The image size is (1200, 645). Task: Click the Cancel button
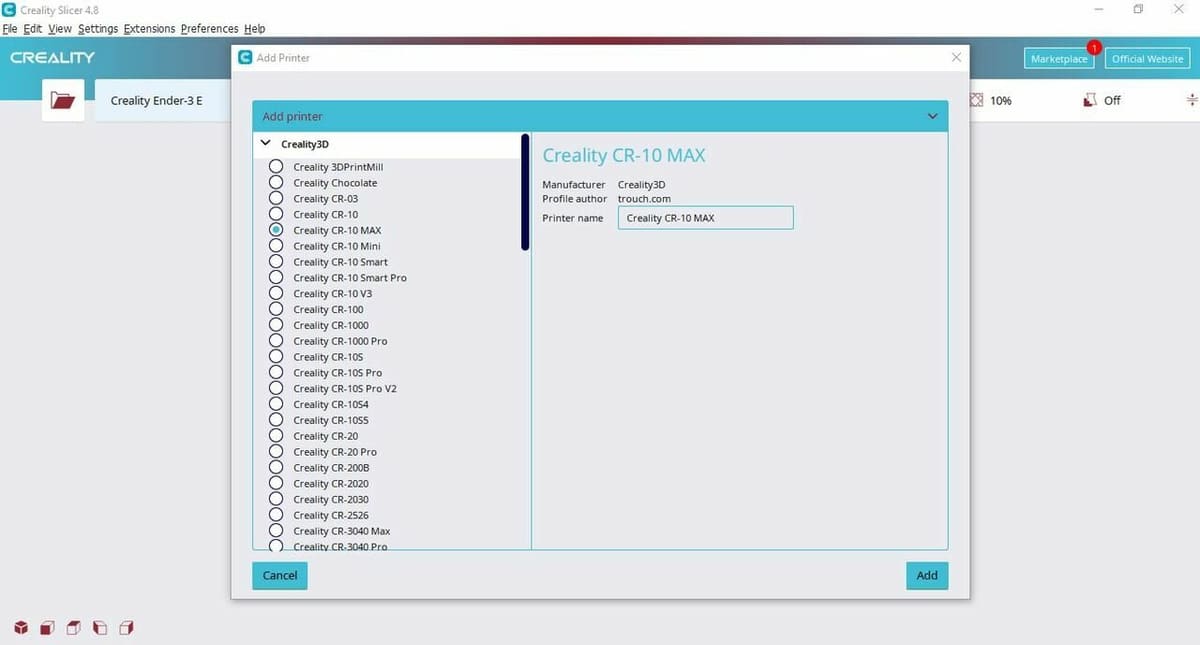pyautogui.click(x=280, y=575)
